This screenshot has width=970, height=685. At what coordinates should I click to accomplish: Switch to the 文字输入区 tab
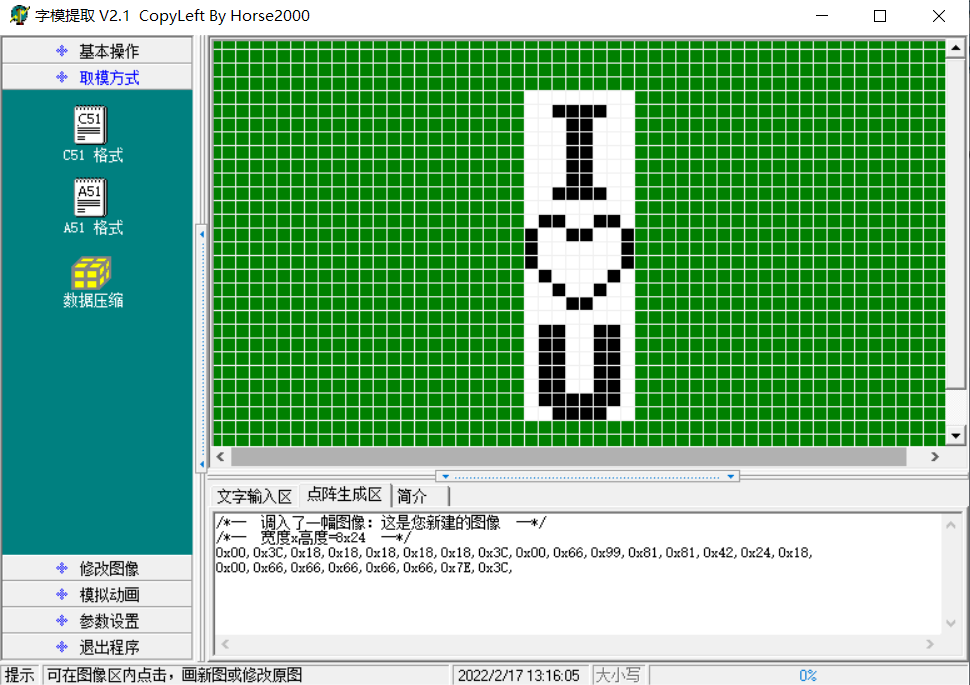point(254,496)
